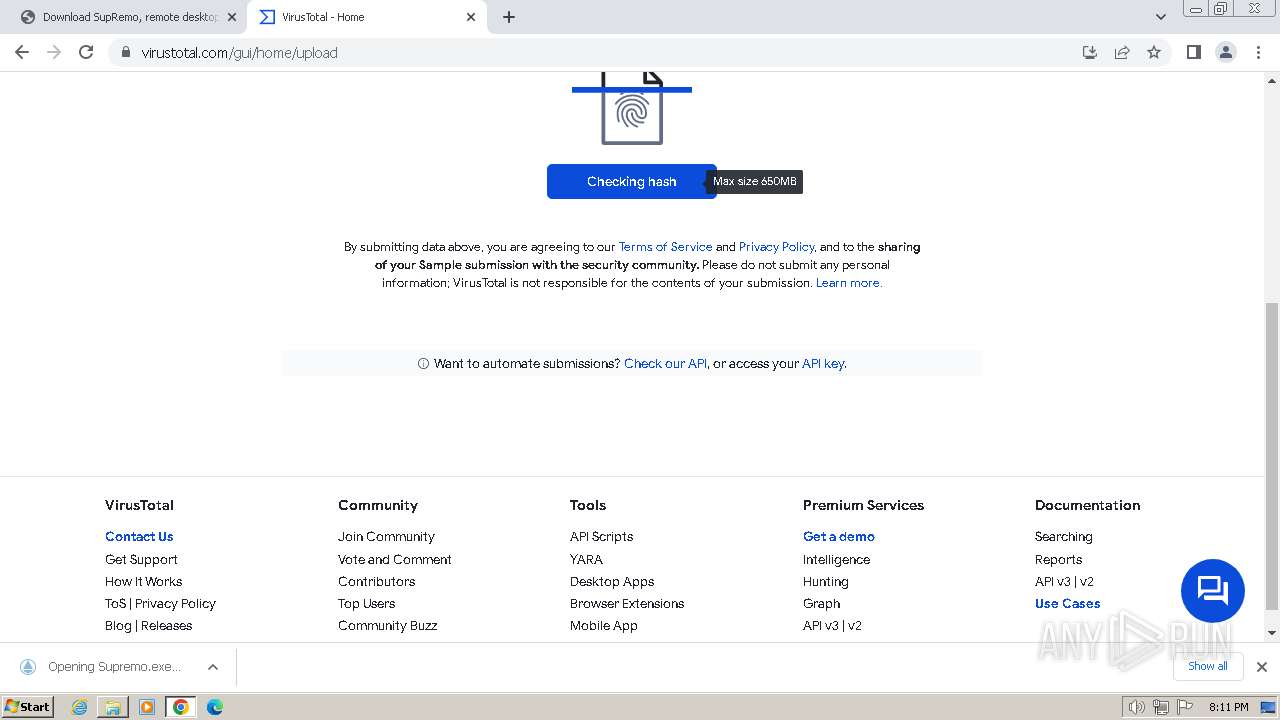1280x720 pixels.
Task: Open tab search dropdown arrow
Action: 1161,17
